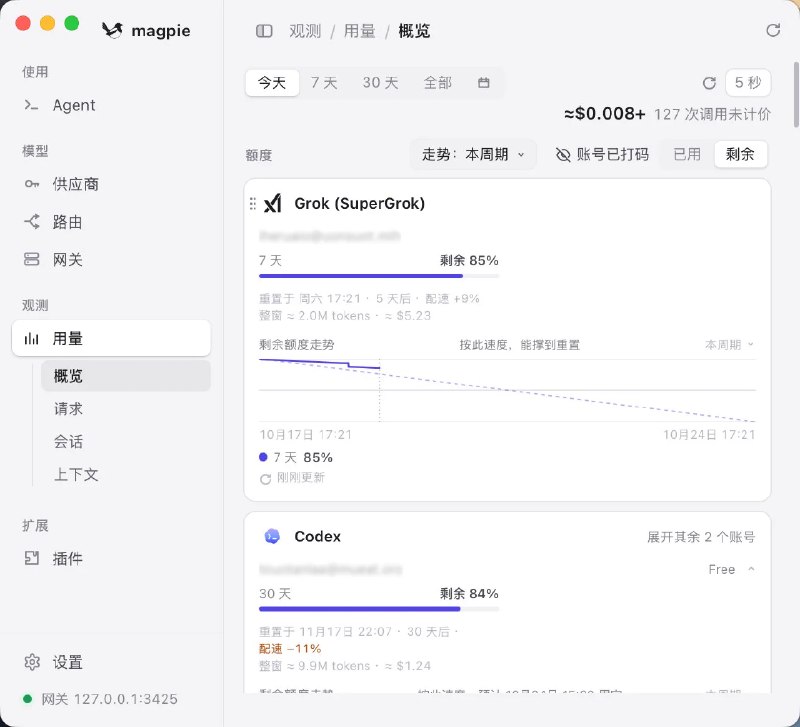This screenshot has width=800, height=727.
Task: Click the magpie bird logo
Action: point(112,31)
